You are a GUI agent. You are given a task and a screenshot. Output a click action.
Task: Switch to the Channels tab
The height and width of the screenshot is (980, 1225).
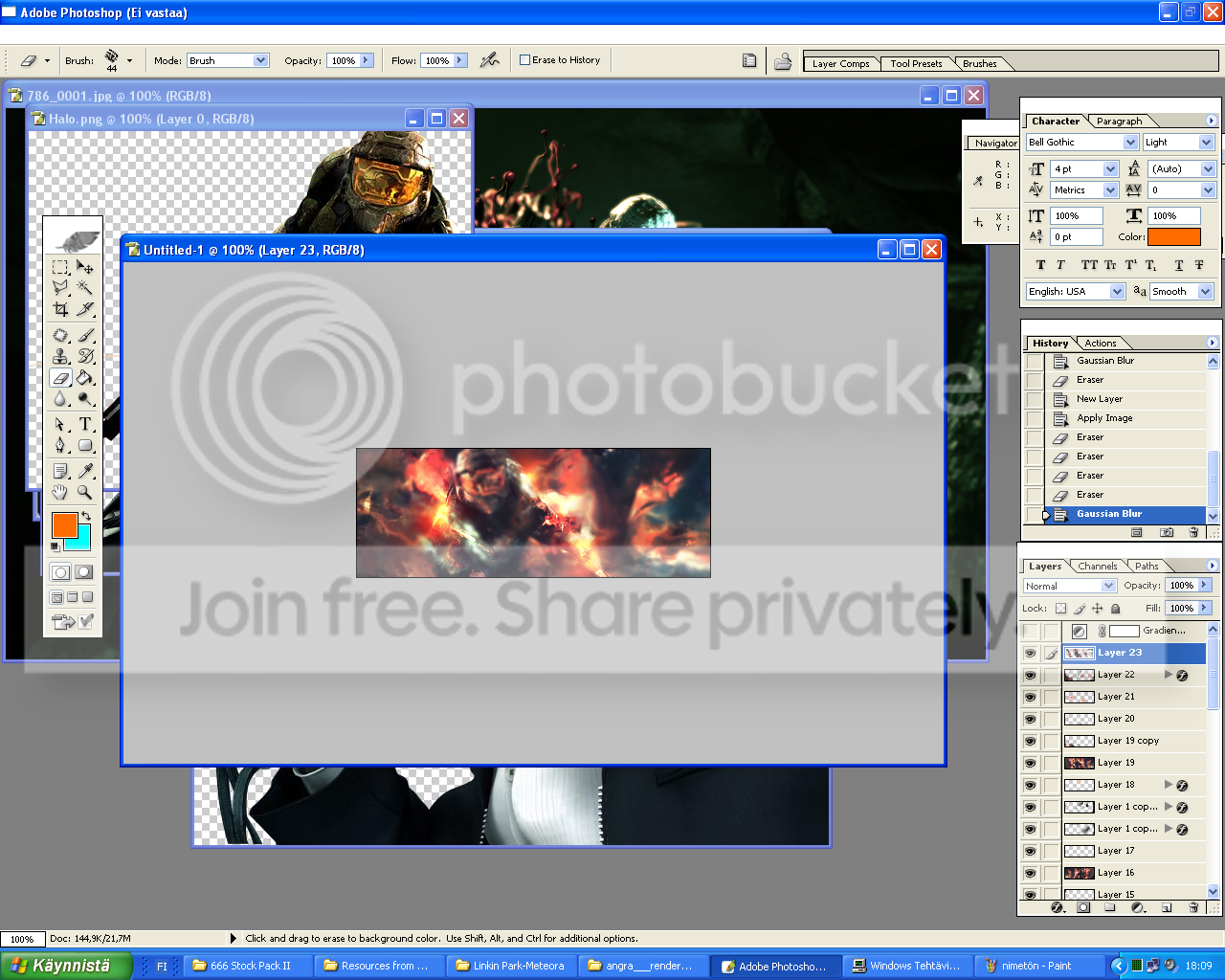1097,567
